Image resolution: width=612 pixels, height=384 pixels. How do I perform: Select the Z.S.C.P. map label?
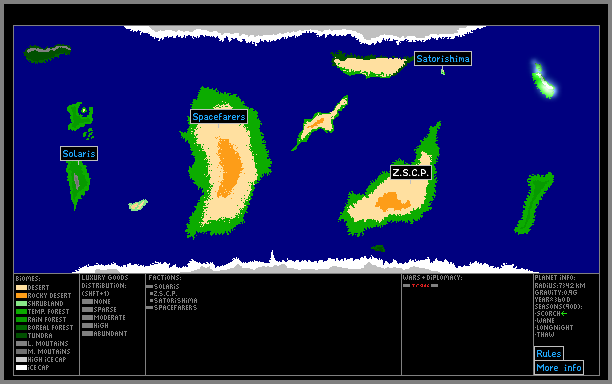[x=411, y=172]
